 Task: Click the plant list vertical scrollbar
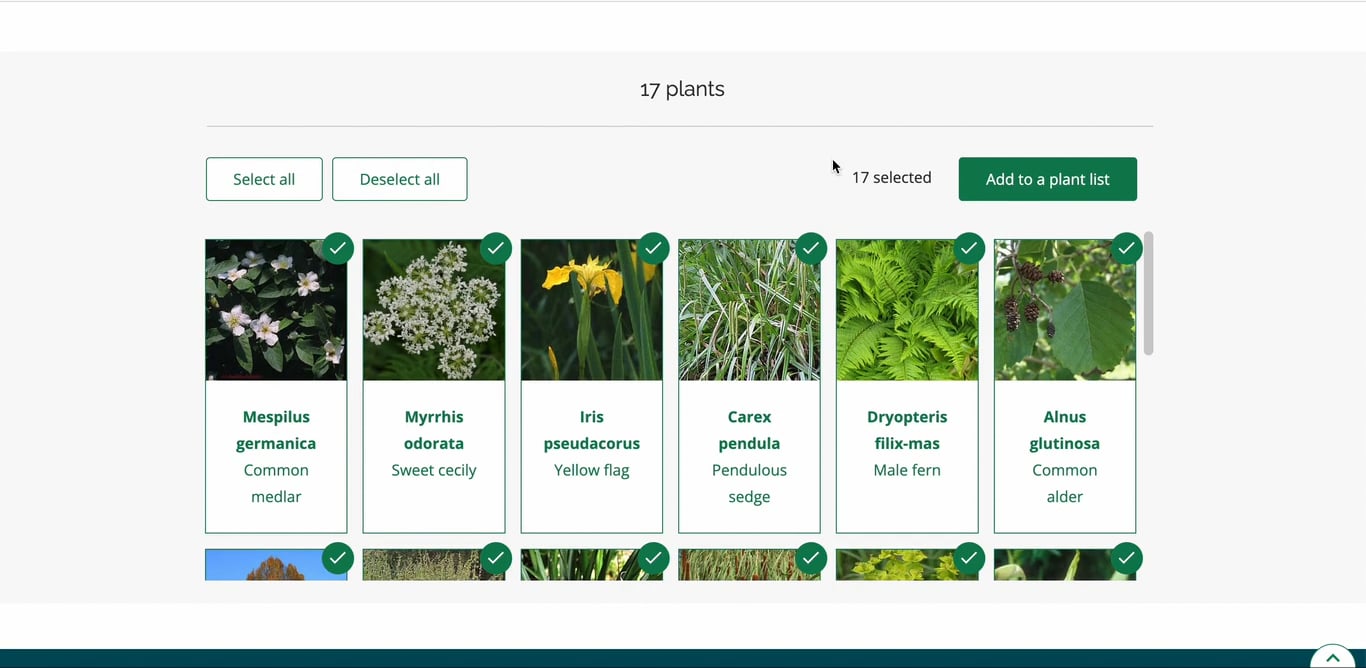1148,293
